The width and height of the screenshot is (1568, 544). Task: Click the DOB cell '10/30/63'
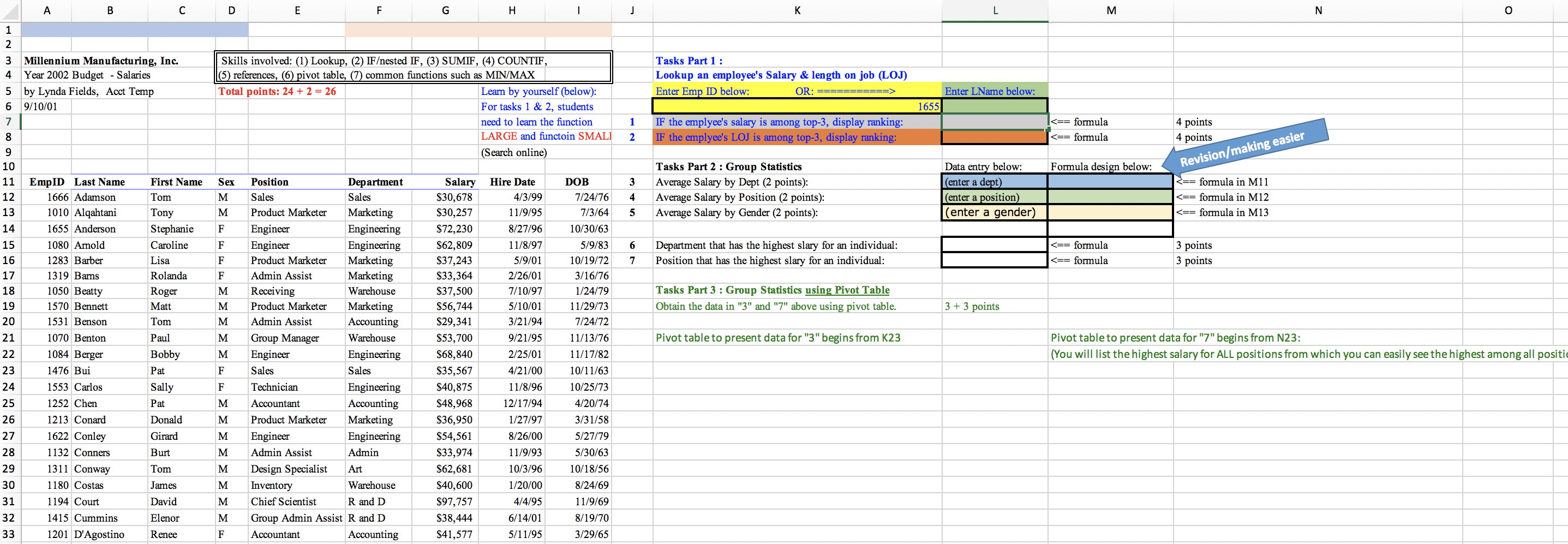(578, 229)
